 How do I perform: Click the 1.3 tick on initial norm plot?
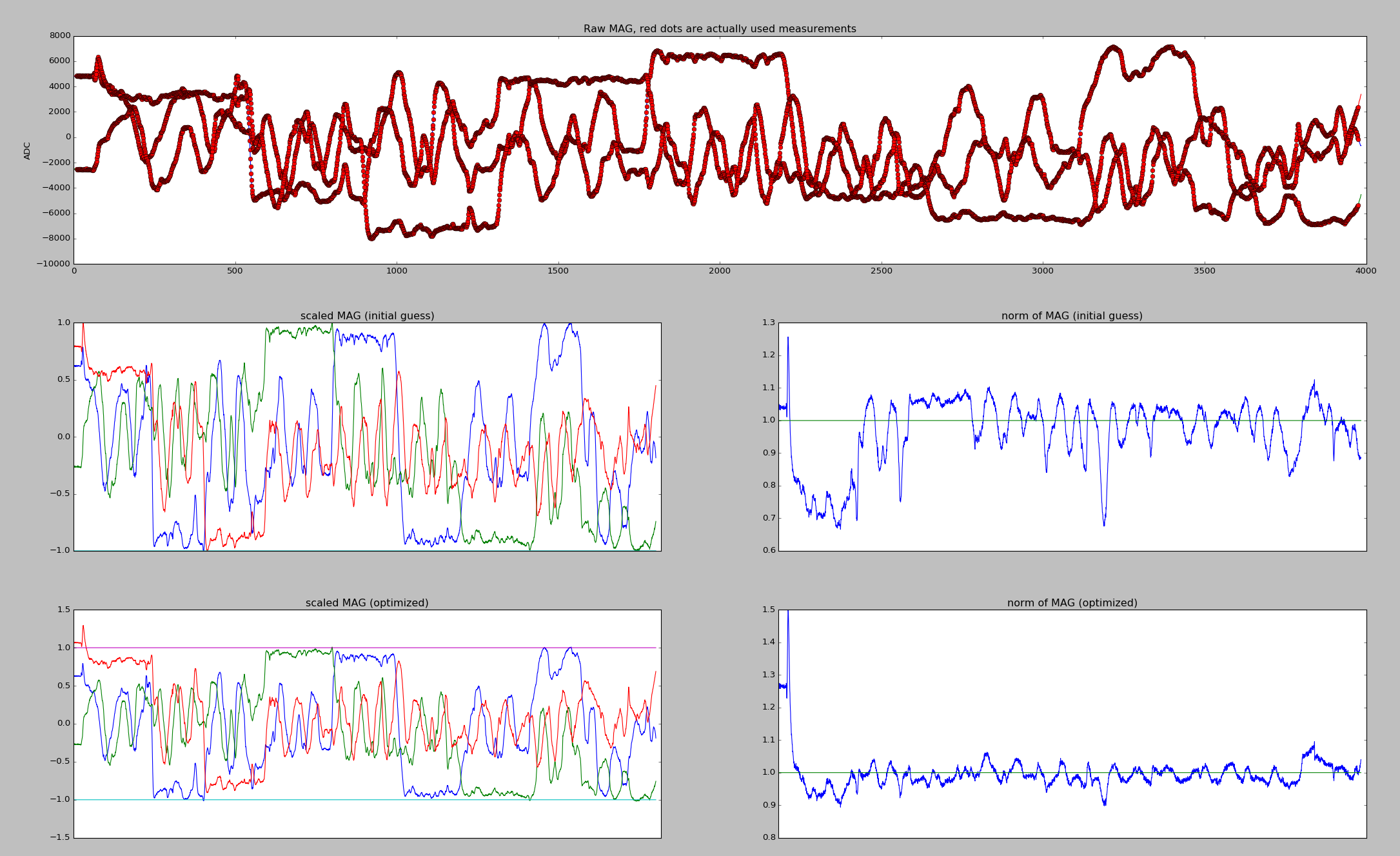pyautogui.click(x=767, y=323)
